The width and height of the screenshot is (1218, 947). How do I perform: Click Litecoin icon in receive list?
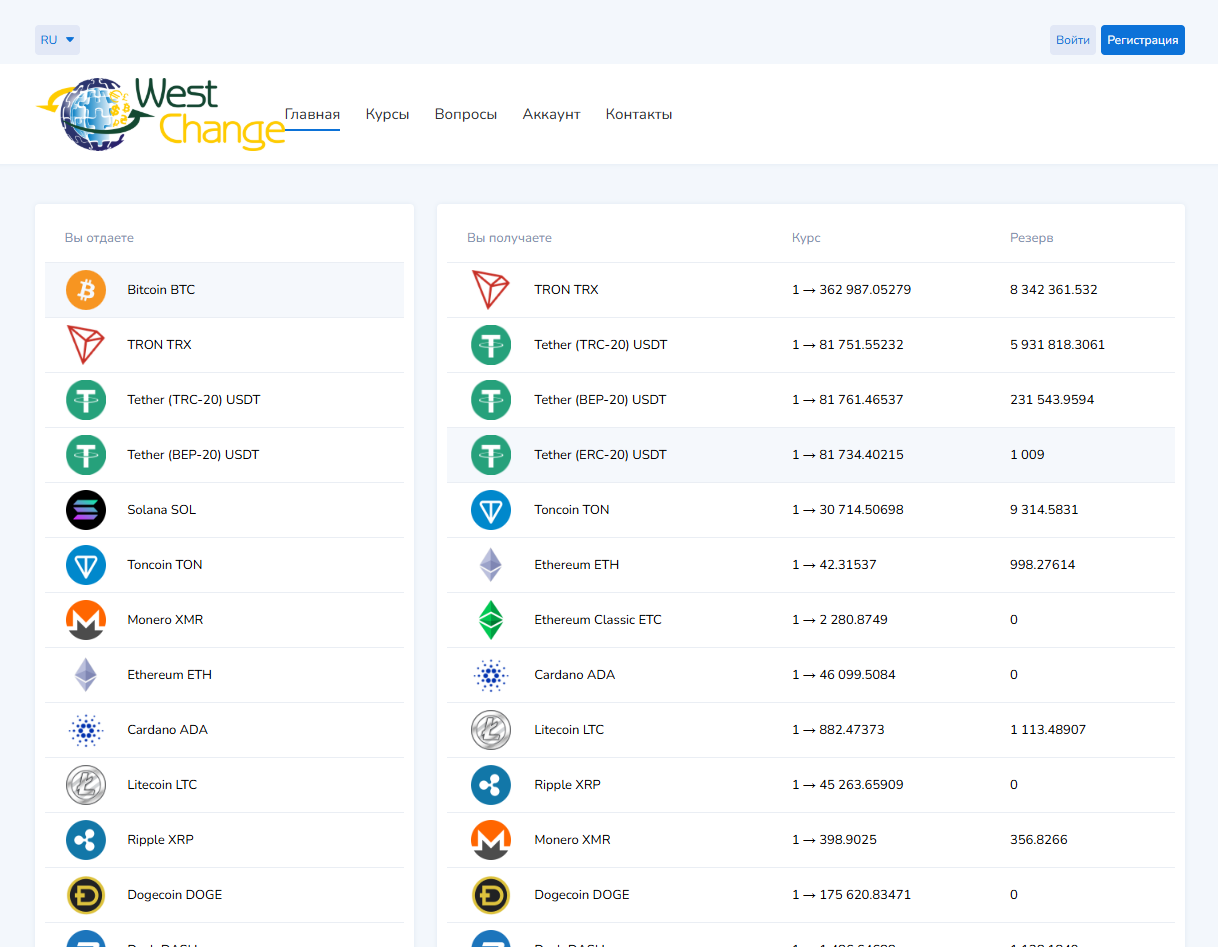coord(491,730)
